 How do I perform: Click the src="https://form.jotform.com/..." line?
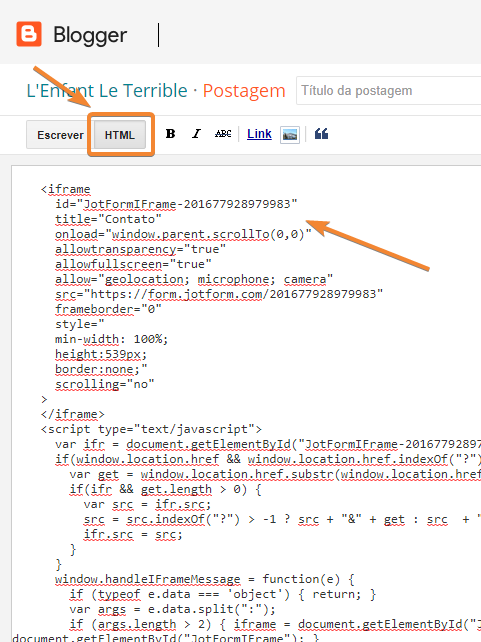[219, 294]
